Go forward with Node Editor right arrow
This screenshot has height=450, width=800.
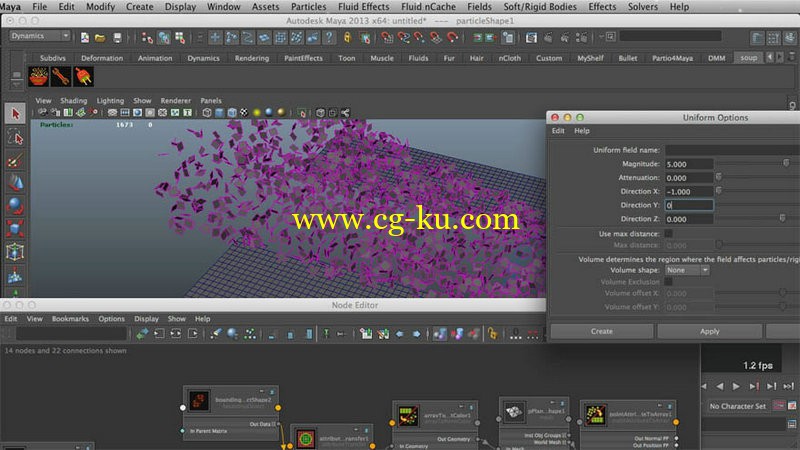(x=416, y=334)
